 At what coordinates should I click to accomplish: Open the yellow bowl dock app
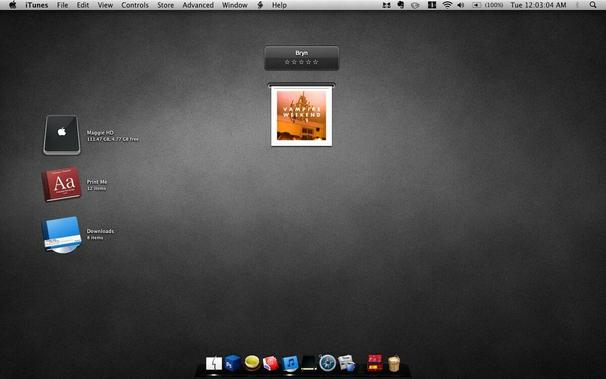point(252,363)
